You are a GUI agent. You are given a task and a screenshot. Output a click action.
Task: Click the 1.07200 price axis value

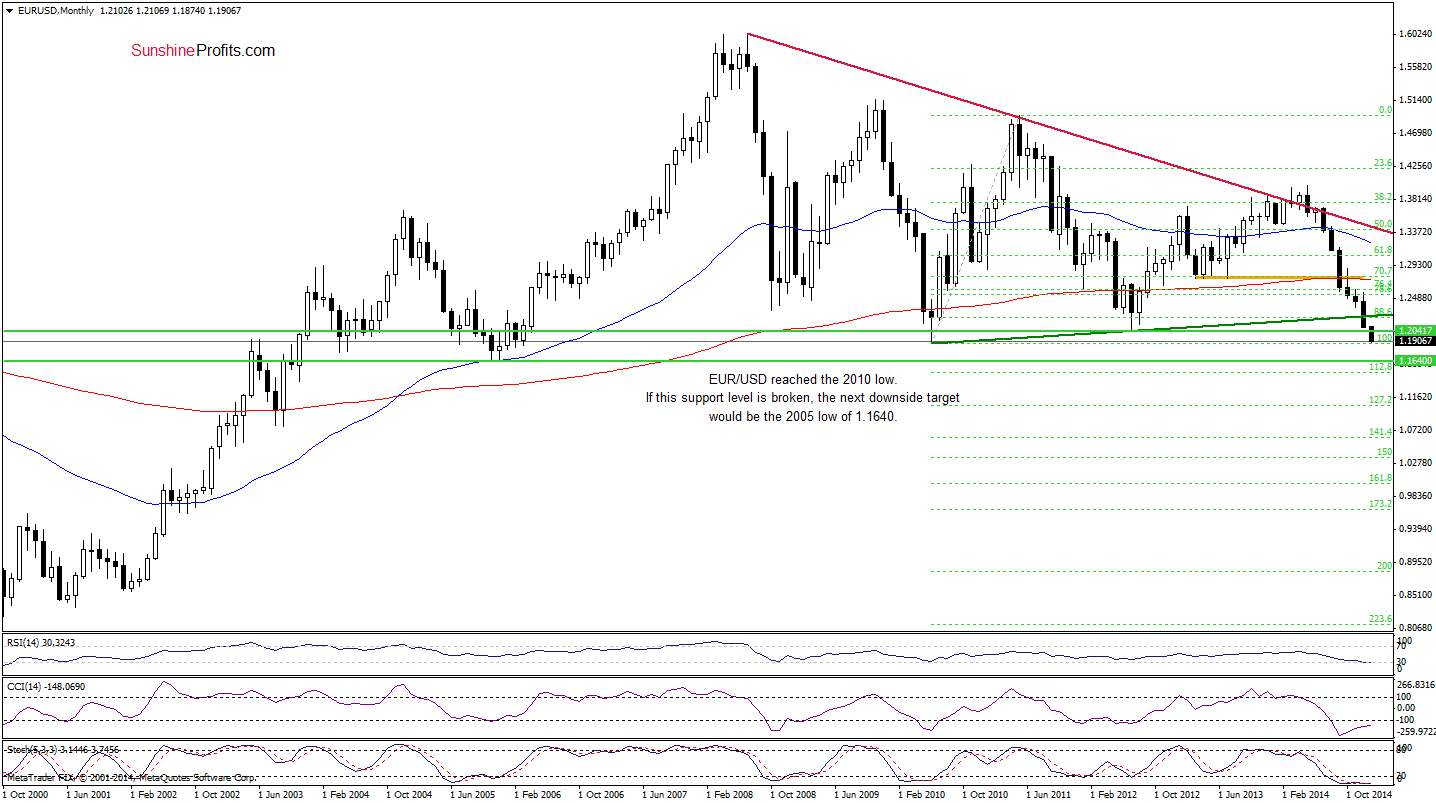pos(1414,429)
